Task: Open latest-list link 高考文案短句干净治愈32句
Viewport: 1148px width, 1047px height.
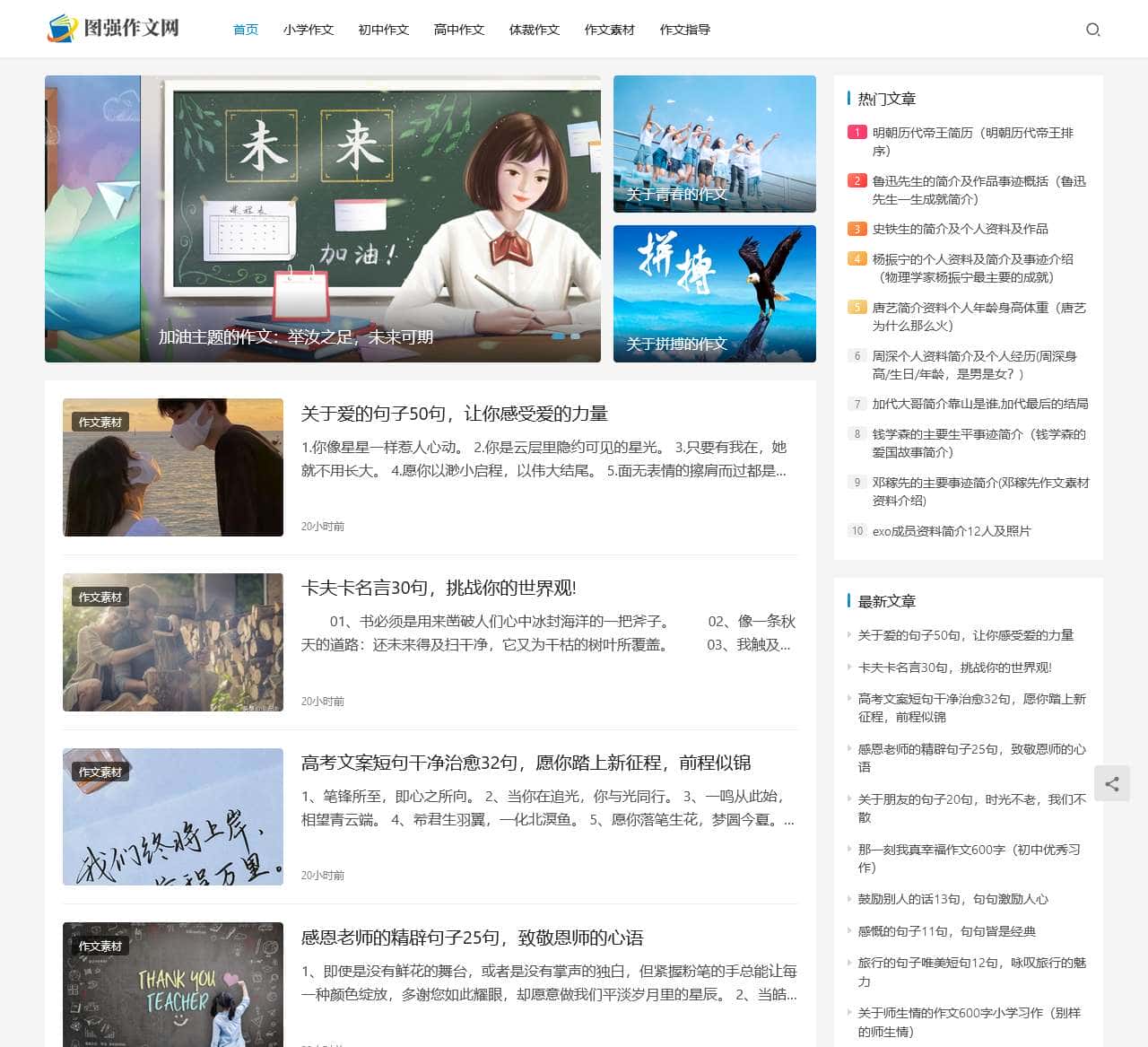Action: coord(971,708)
